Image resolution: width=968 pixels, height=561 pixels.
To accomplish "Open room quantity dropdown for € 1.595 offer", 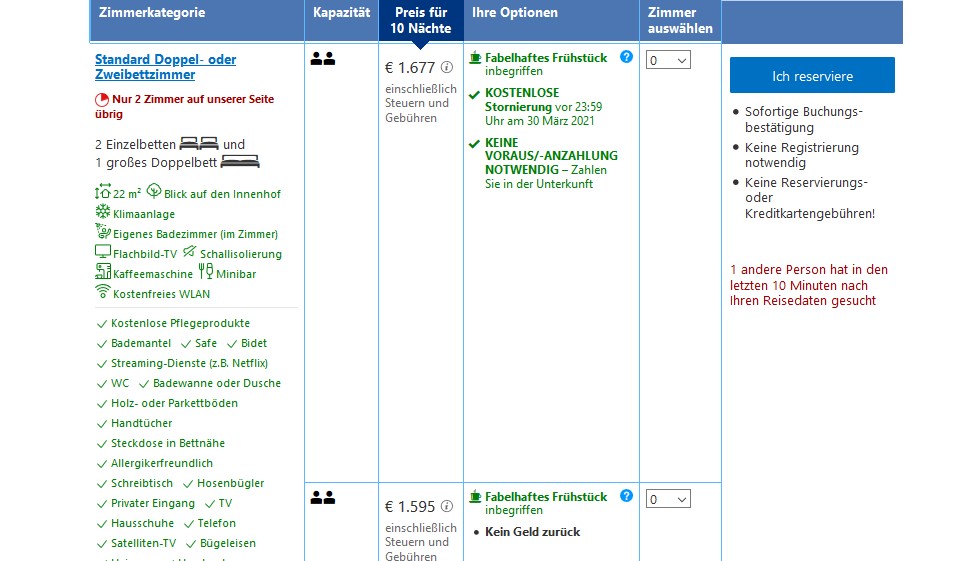I will (x=668, y=499).
